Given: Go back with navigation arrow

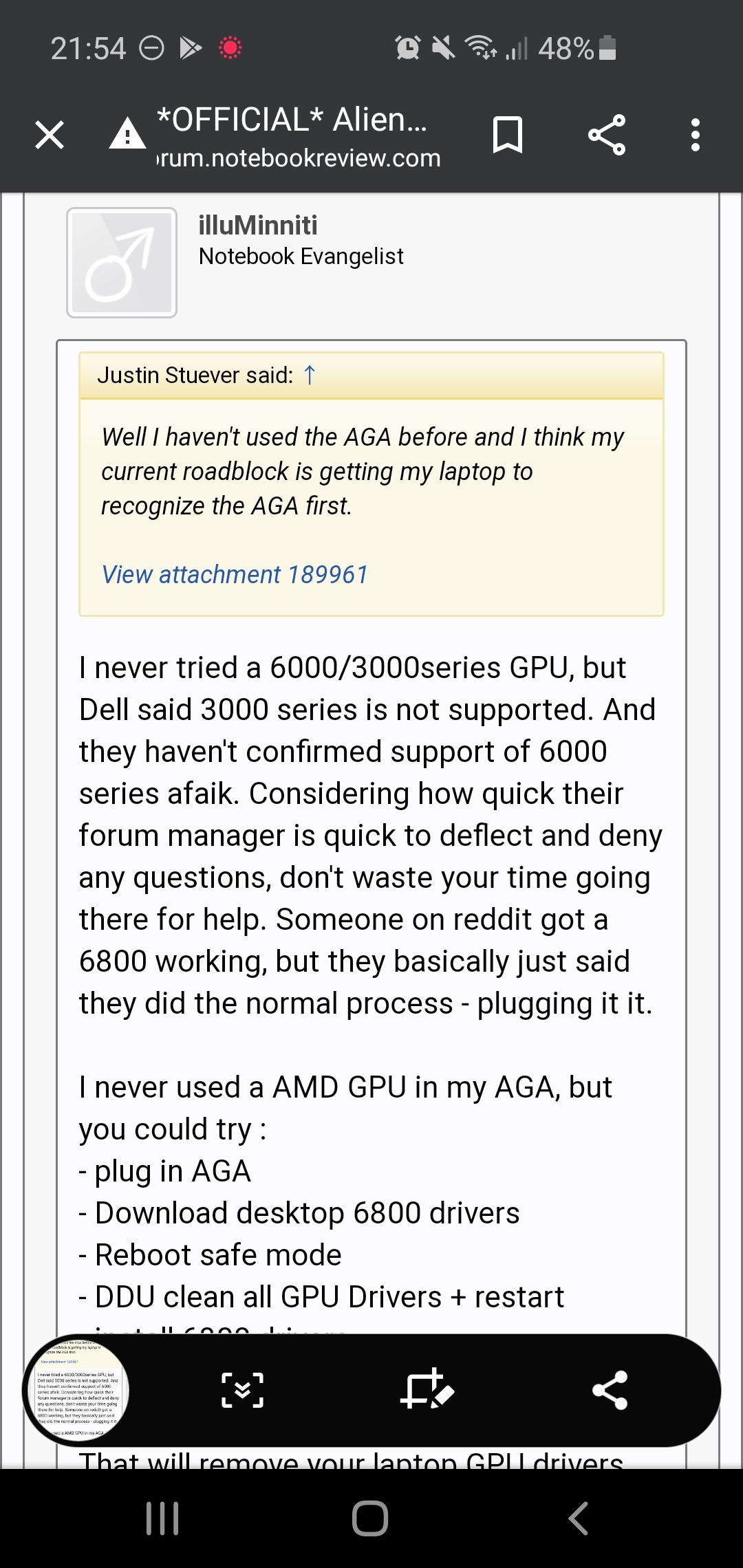Looking at the screenshot, I should click(x=579, y=1518).
